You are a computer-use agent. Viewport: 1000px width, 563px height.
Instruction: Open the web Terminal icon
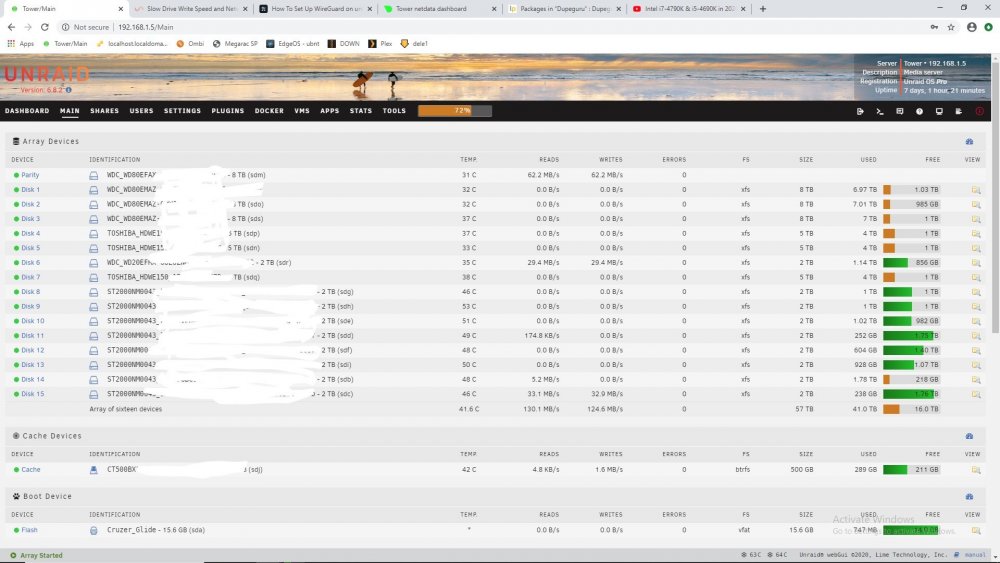click(x=879, y=111)
